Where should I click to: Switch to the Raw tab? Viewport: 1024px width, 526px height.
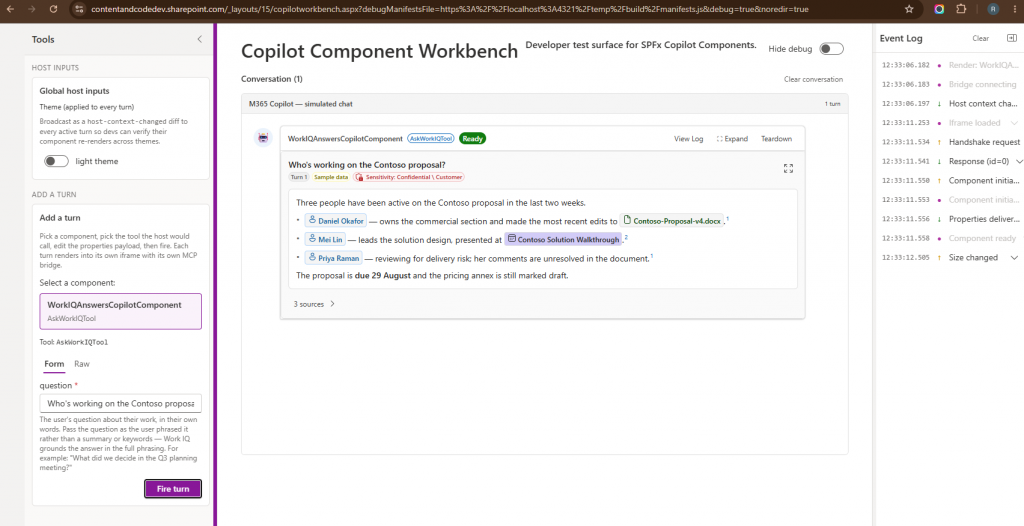(x=82, y=364)
